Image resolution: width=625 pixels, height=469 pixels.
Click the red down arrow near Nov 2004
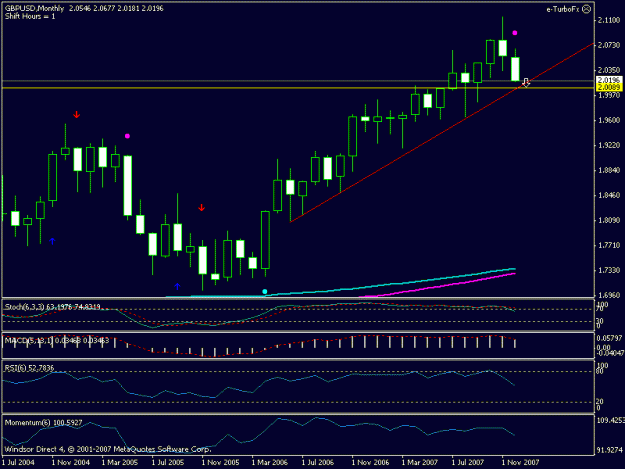[x=77, y=115]
